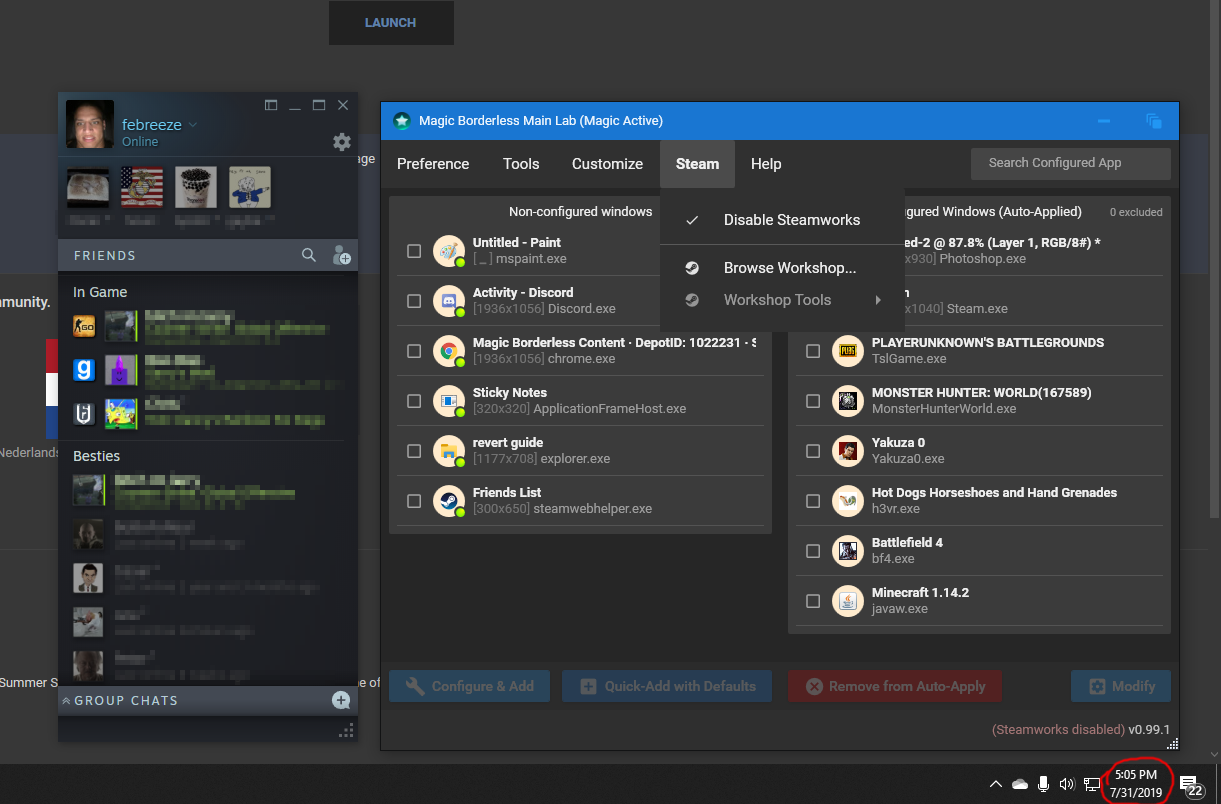The width and height of the screenshot is (1221, 804).
Task: Collapse the Besties friends group
Action: (x=96, y=456)
